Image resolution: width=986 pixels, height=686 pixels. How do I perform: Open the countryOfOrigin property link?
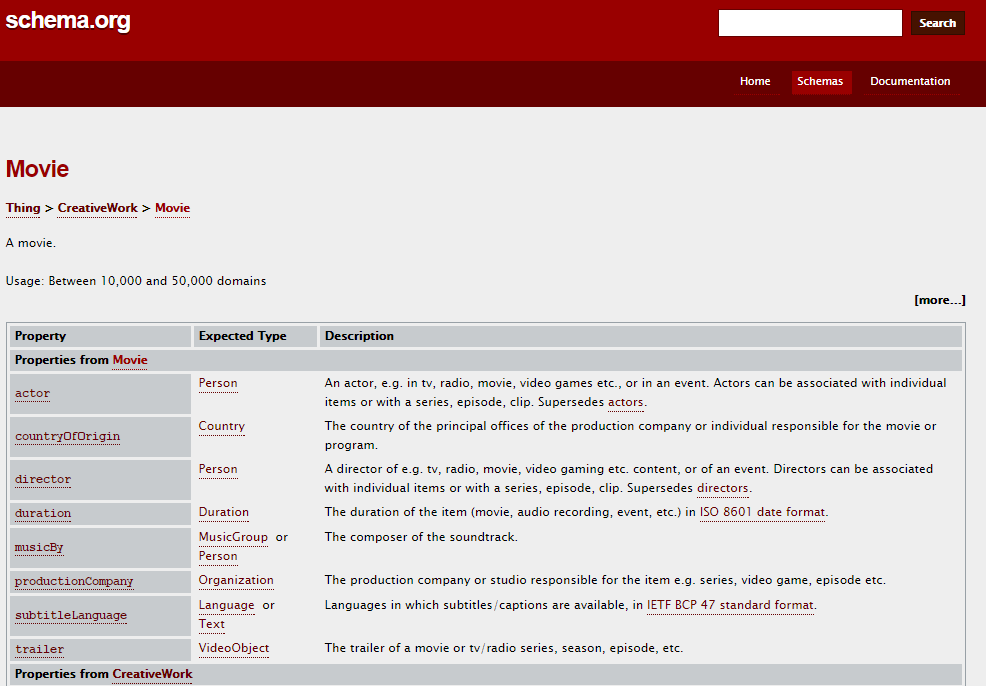pyautogui.click(x=67, y=436)
